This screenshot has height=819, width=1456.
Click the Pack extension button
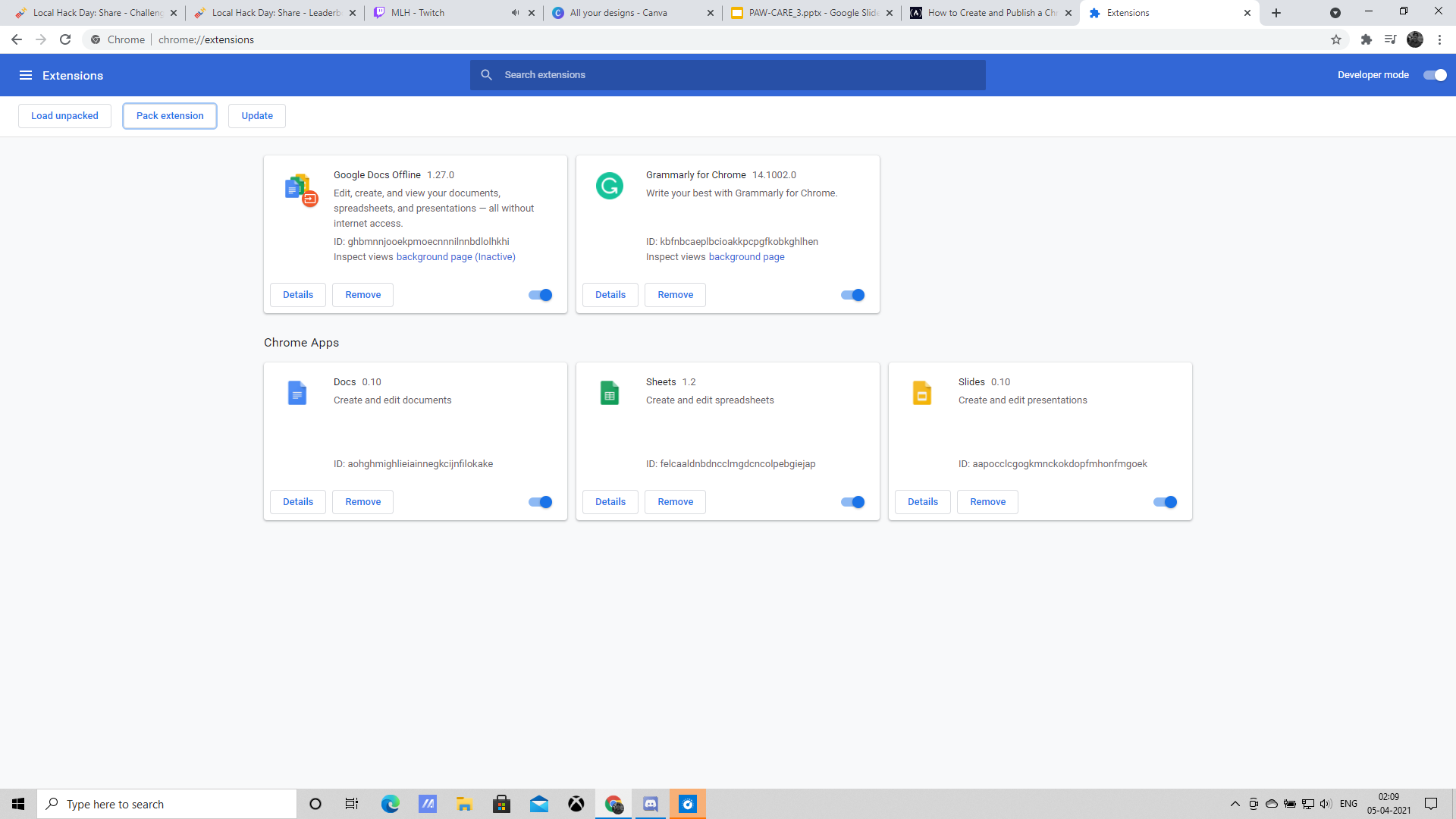click(170, 116)
